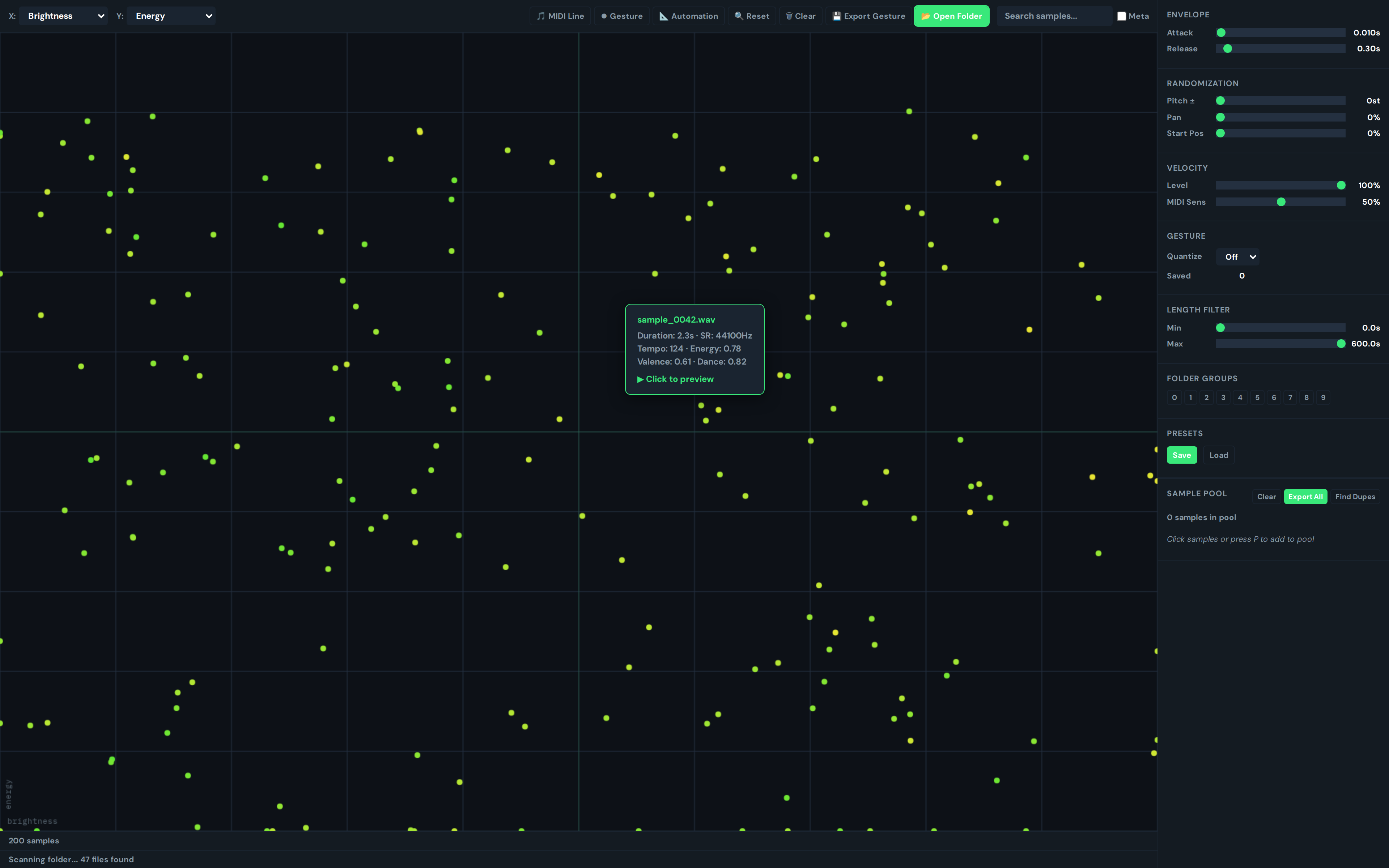
Task: Activate the MIDI Line tool
Action: pos(560,16)
